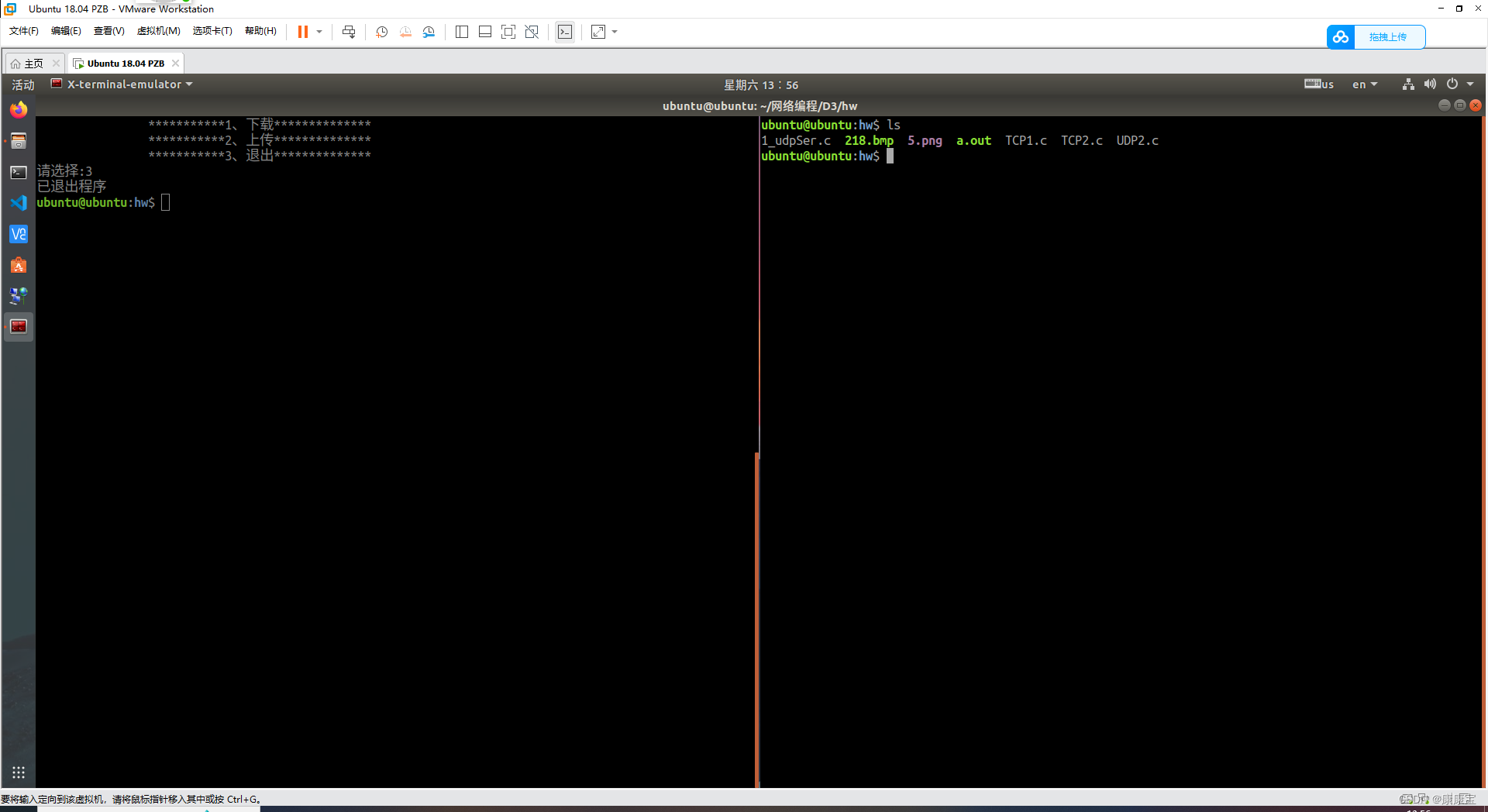Minimize the terminal window
Image resolution: width=1488 pixels, height=812 pixels.
click(x=1445, y=105)
